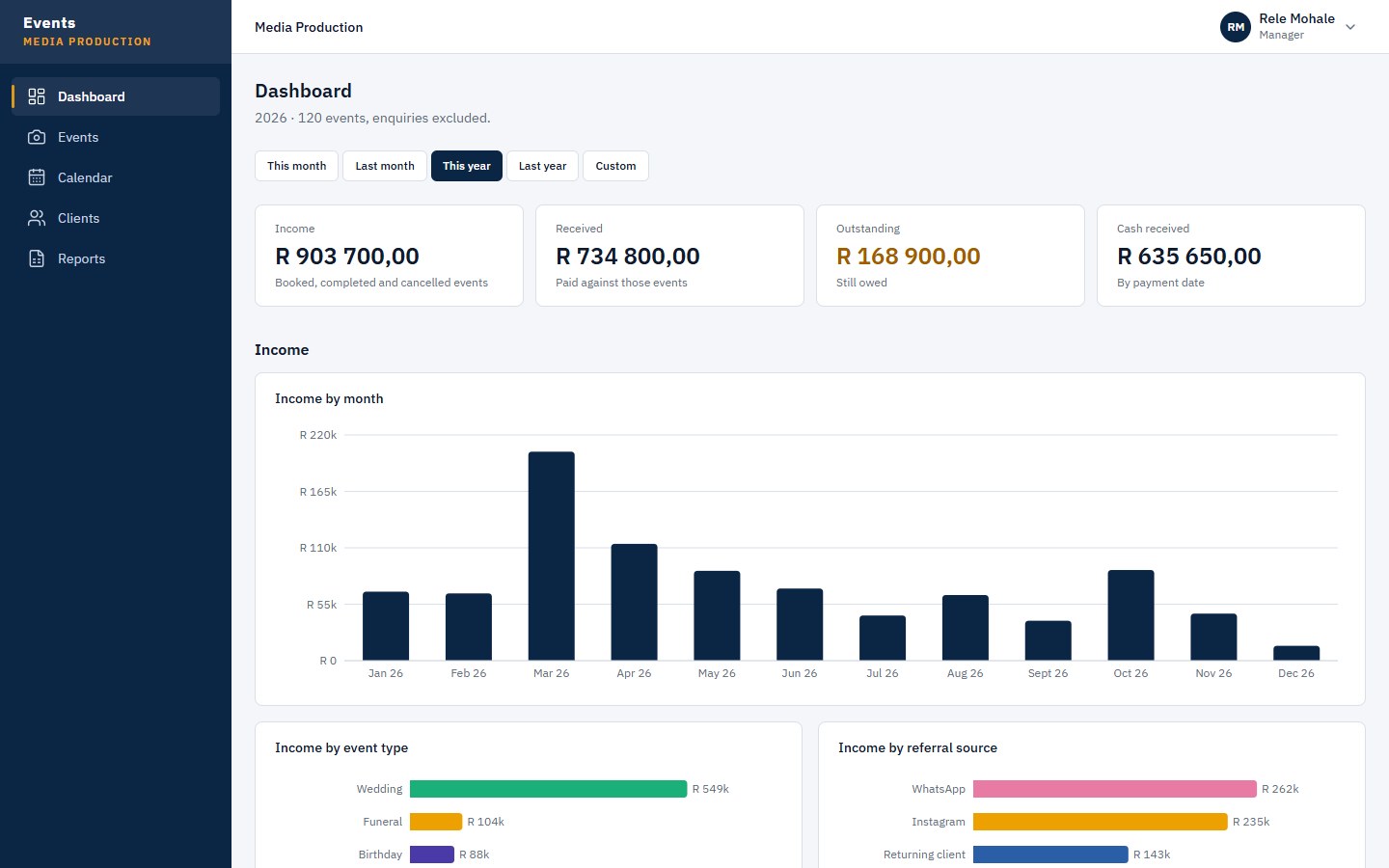Click the 'R 549k' Wedding value

[x=711, y=789]
